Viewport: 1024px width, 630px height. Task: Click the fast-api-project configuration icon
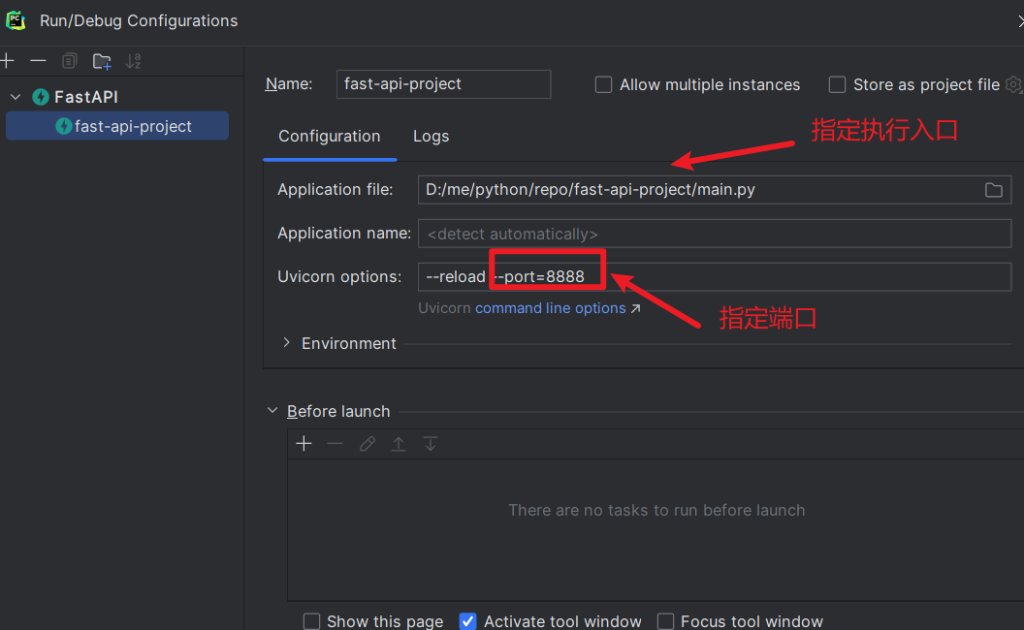63,125
